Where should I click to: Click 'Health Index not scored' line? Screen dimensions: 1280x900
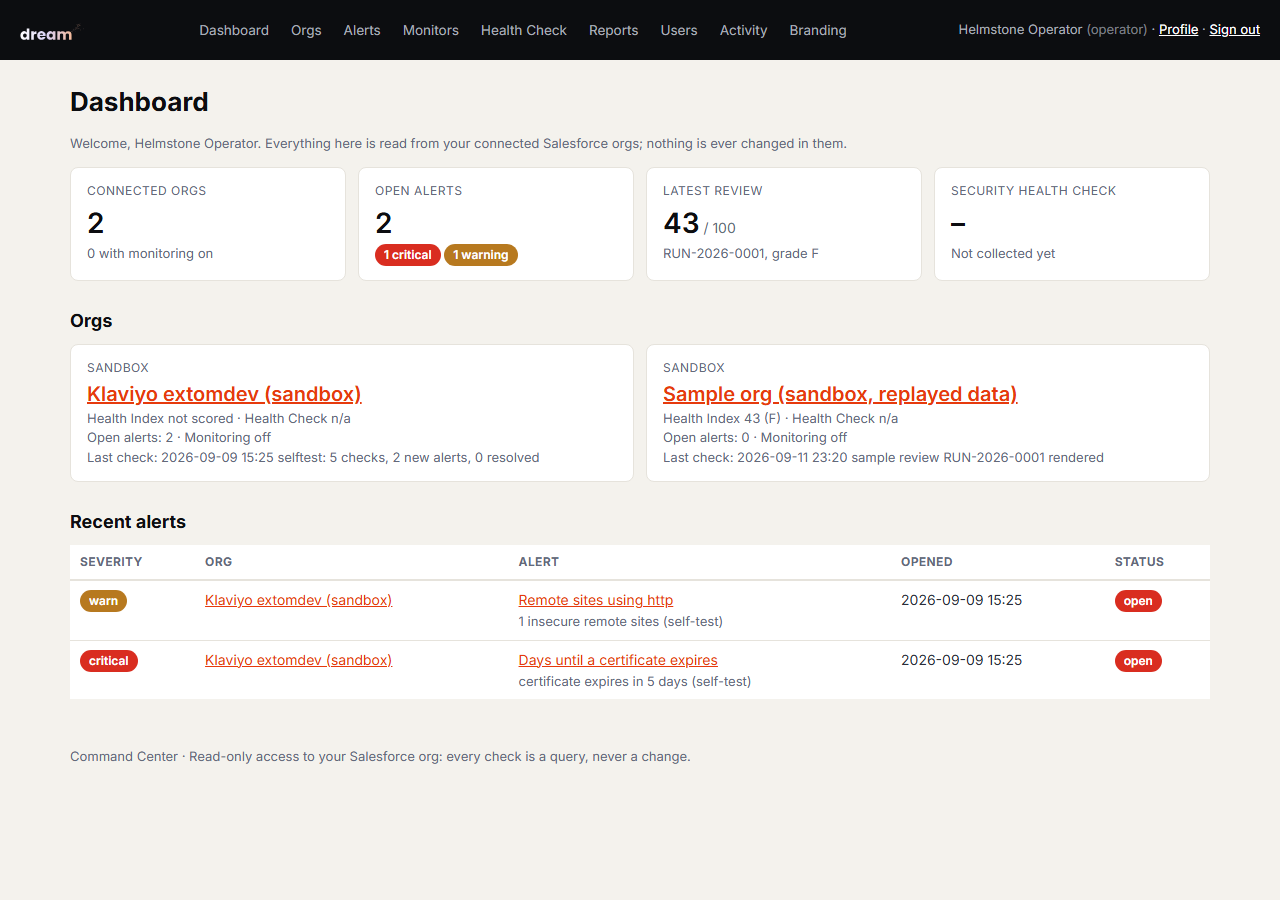coord(219,419)
